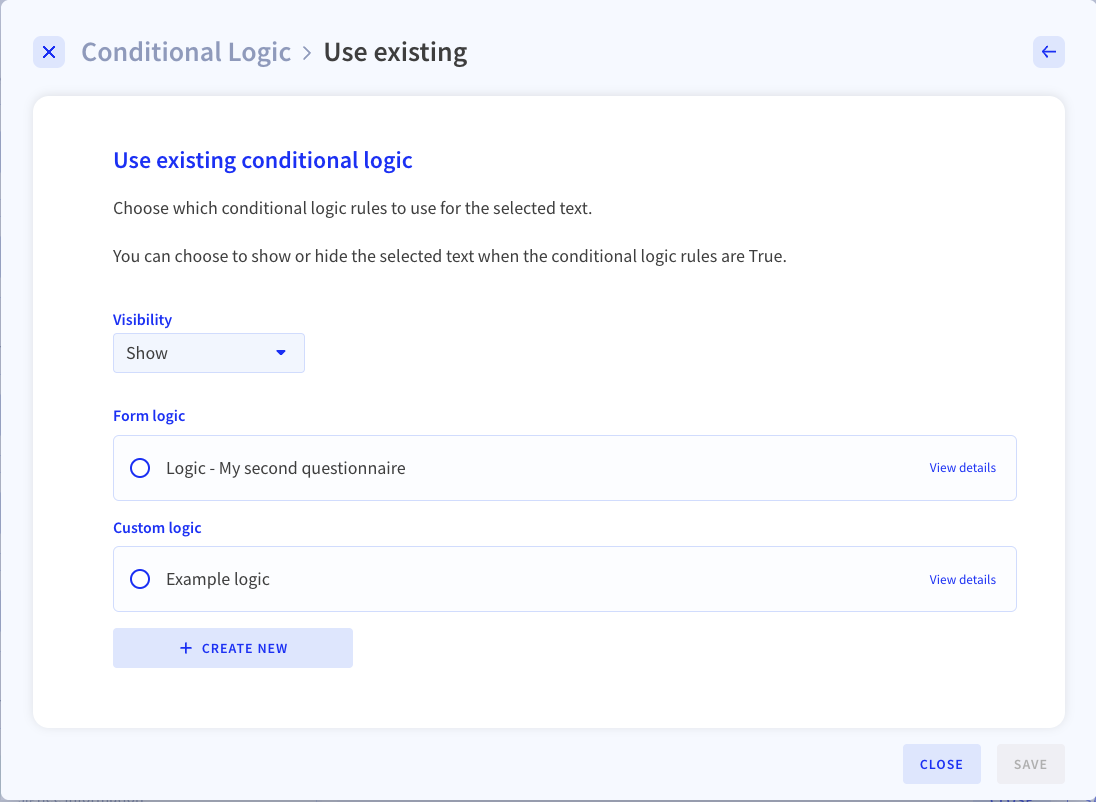Click the Logic - My second questionnaire row

click(565, 468)
